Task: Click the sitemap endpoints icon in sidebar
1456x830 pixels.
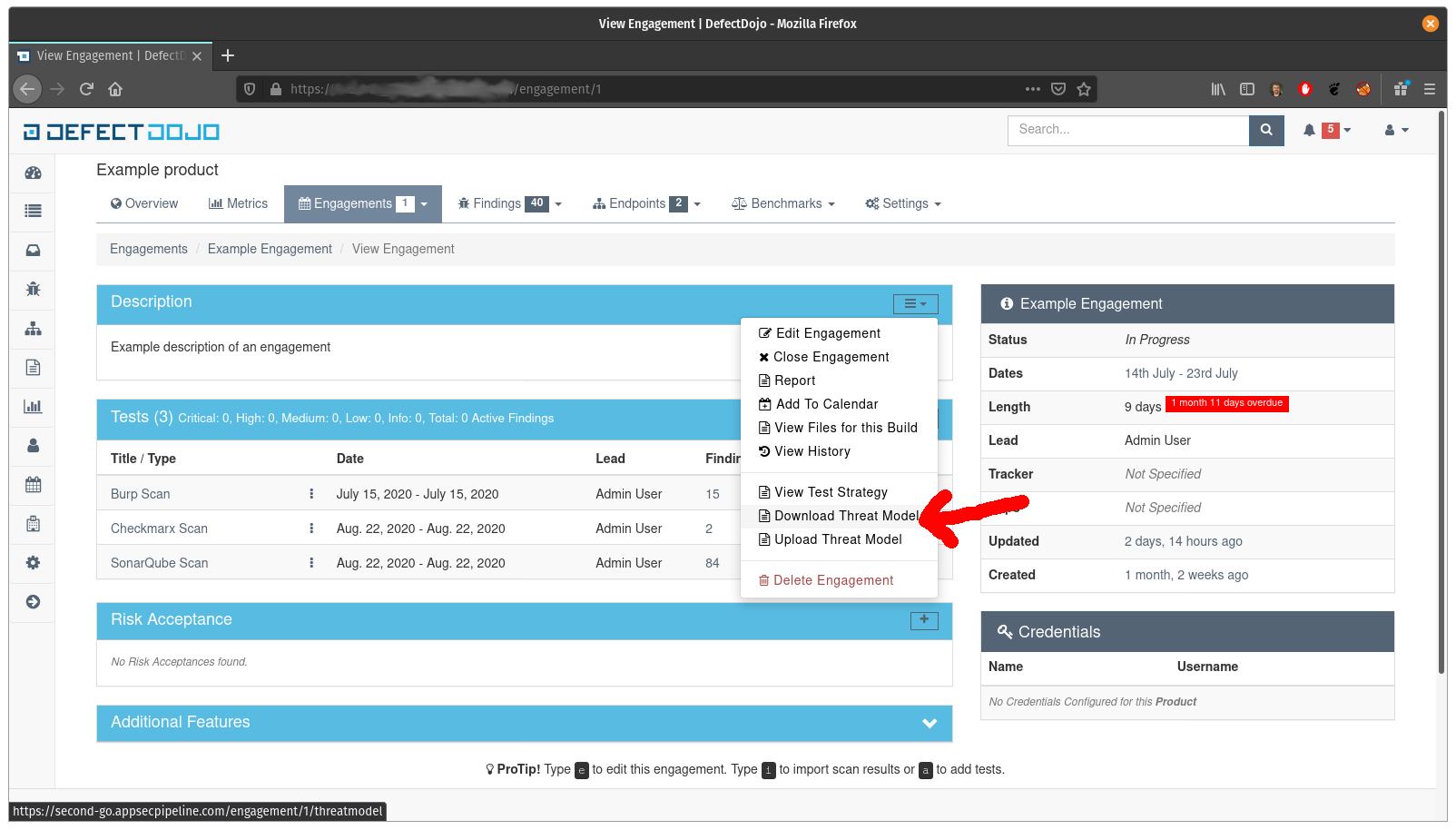Action: (33, 329)
